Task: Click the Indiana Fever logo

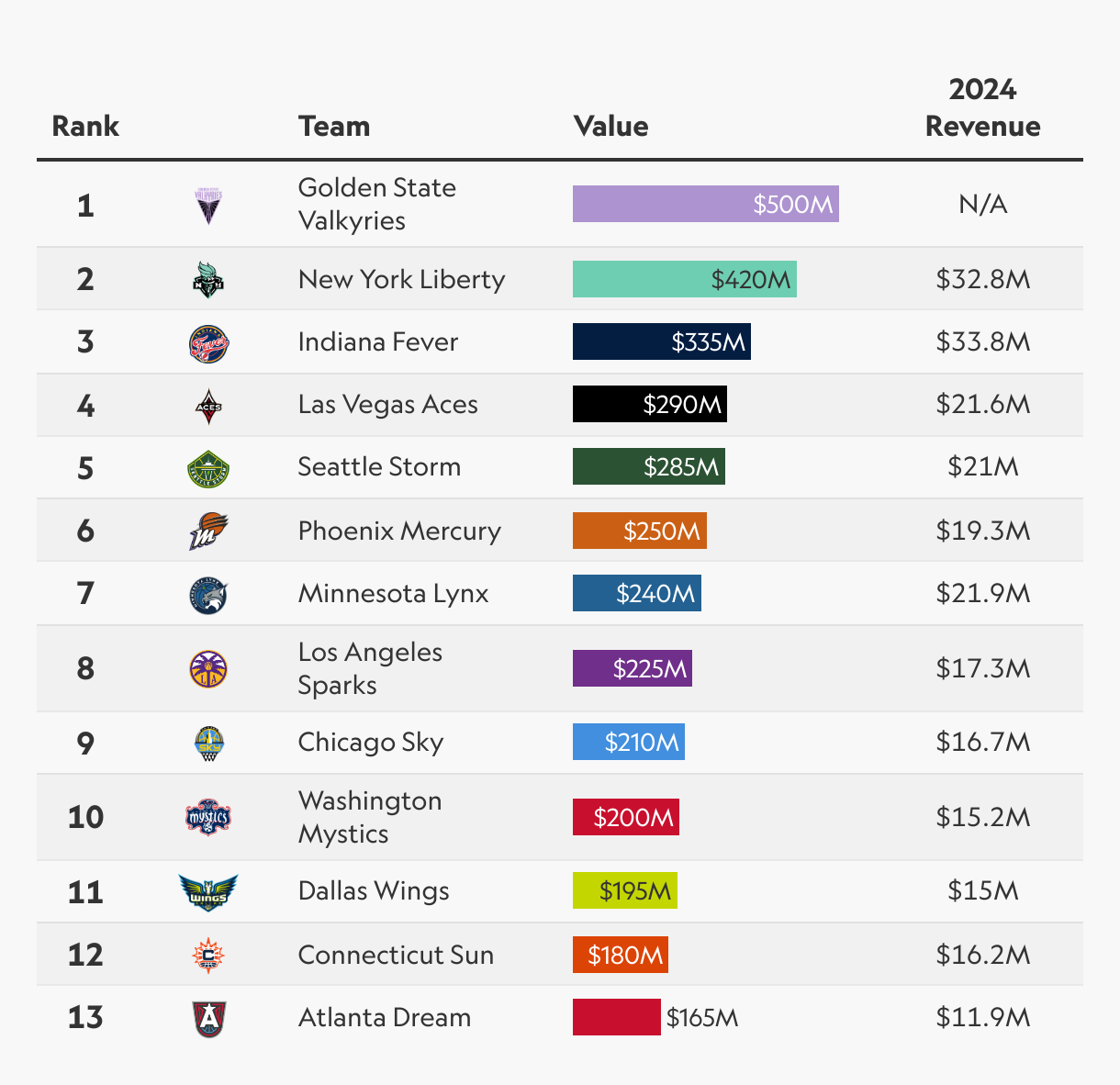Action: pyautogui.click(x=208, y=343)
